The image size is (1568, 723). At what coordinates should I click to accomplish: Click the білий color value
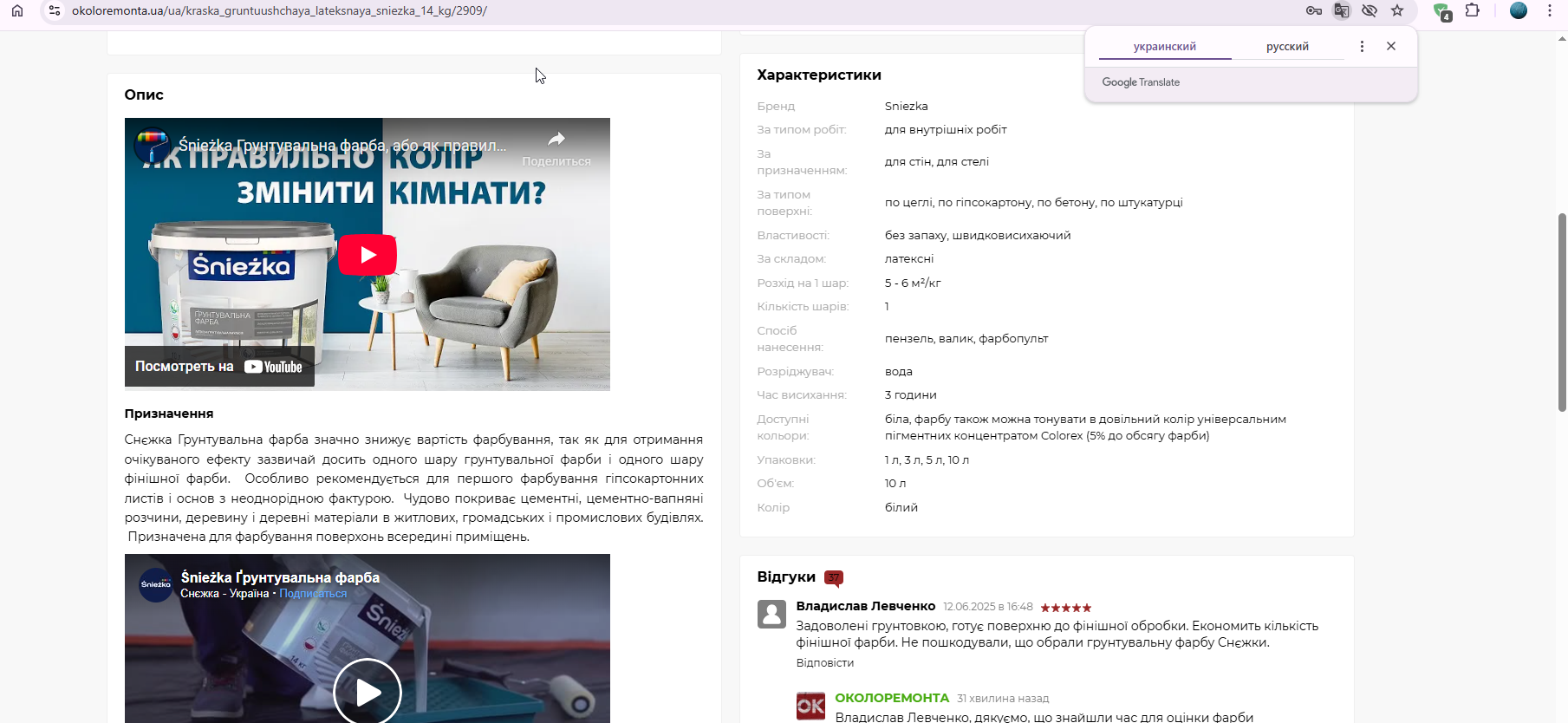coord(901,507)
